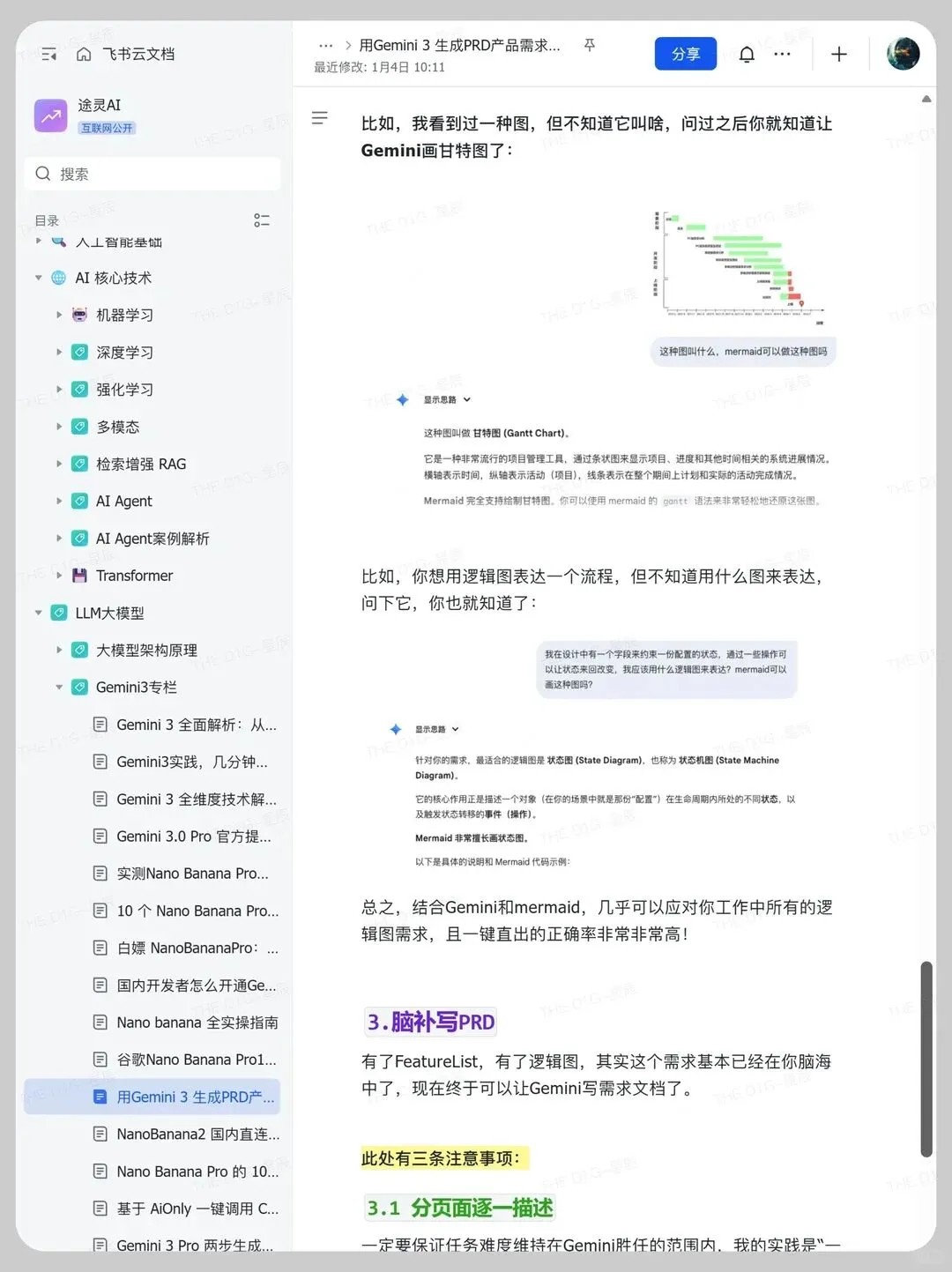Screen dimensions: 952x1272
Task: Create new document with plus icon
Action: pyautogui.click(x=839, y=54)
